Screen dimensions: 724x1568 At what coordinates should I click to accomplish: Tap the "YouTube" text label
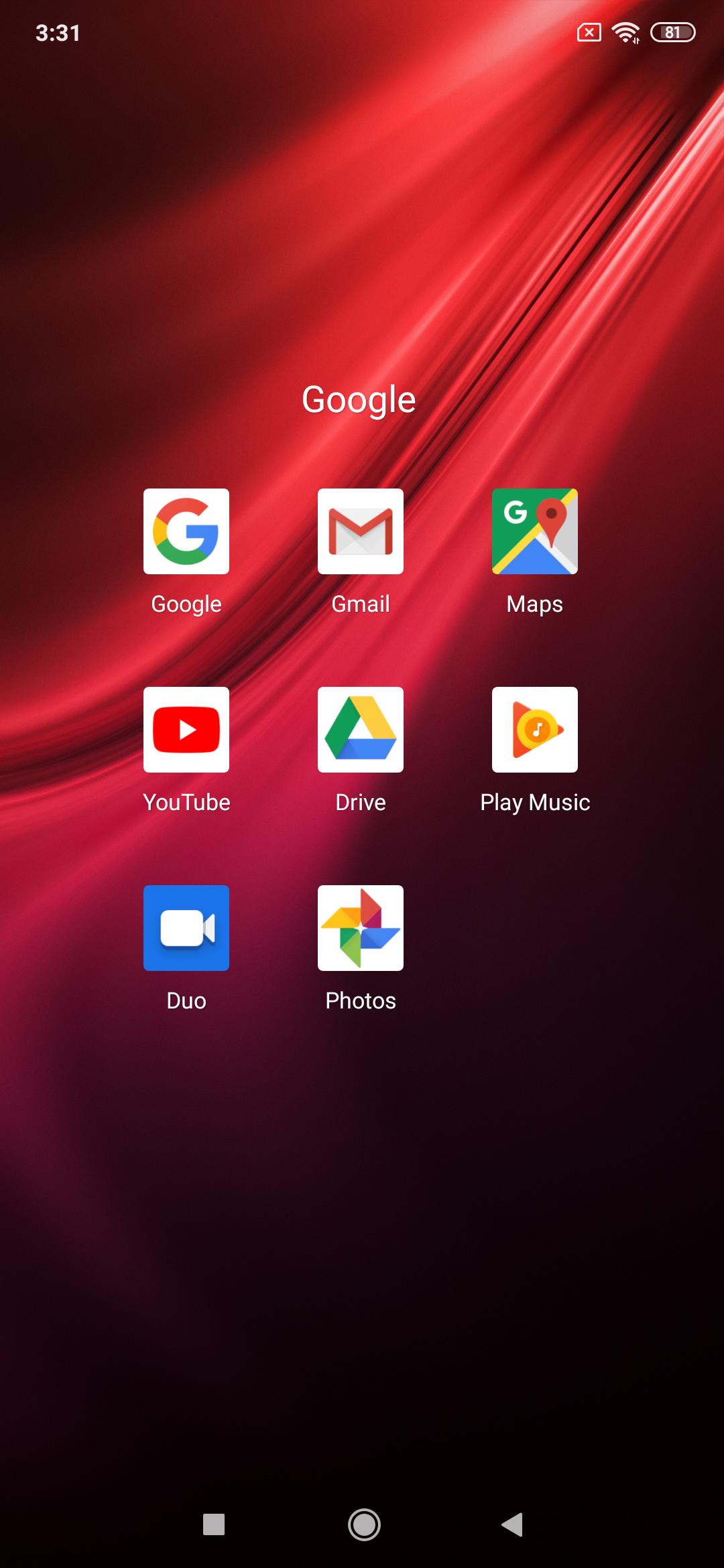[x=186, y=802]
